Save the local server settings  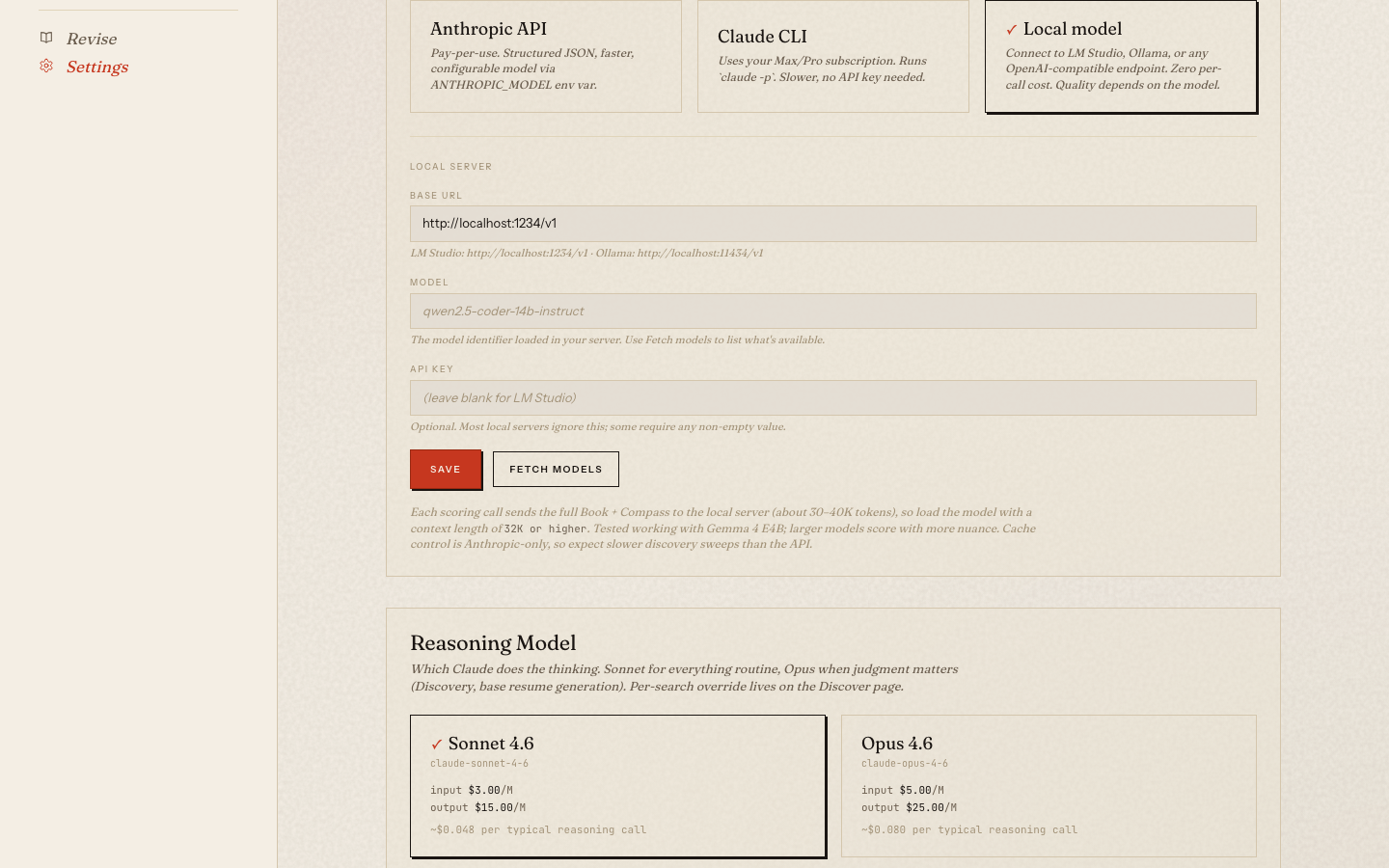point(446,469)
